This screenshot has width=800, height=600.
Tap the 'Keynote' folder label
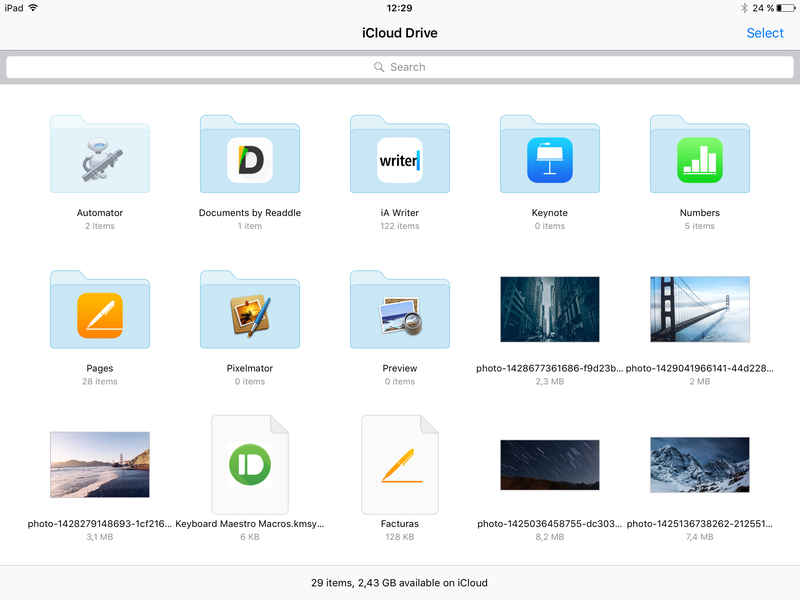coord(550,213)
